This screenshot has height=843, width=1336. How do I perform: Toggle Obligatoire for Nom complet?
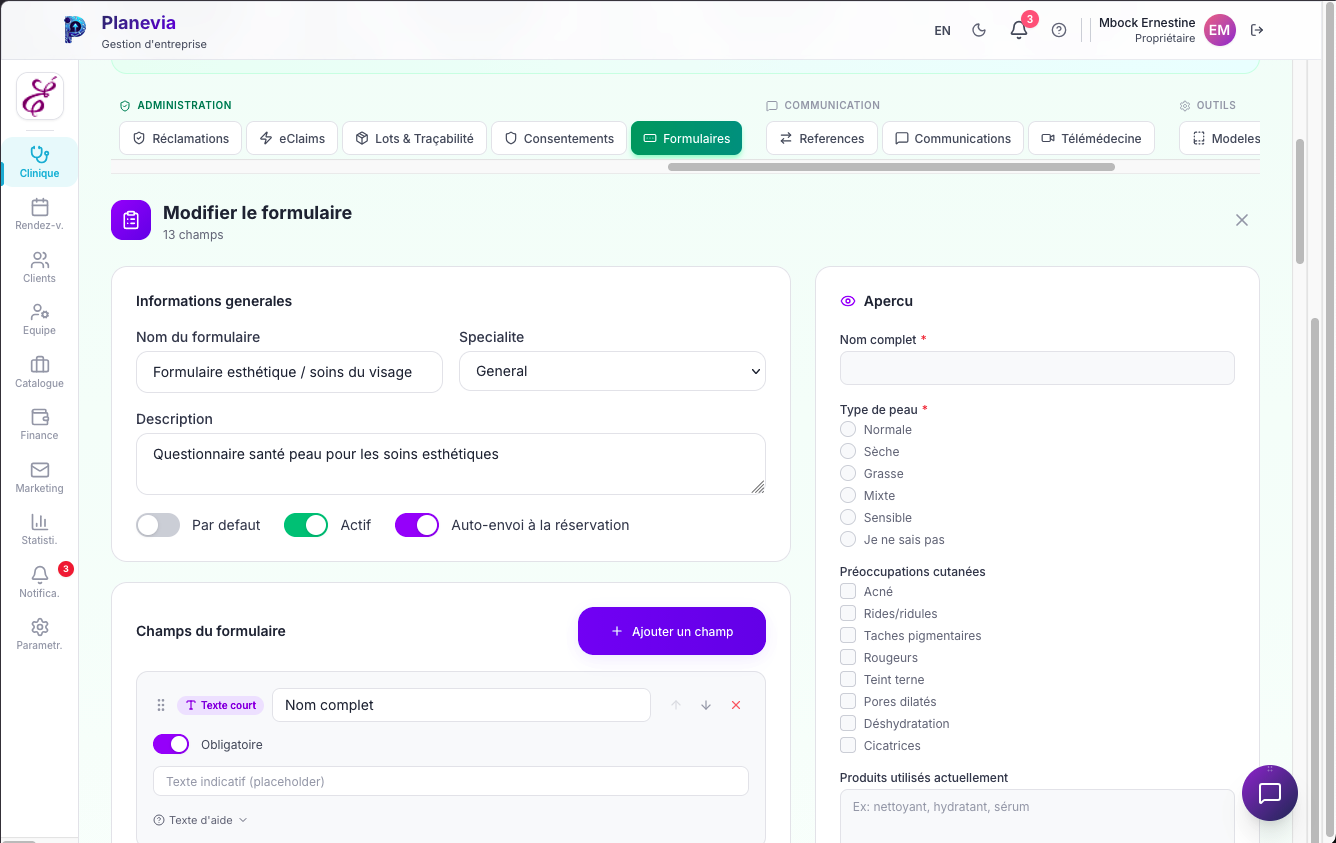pos(171,744)
